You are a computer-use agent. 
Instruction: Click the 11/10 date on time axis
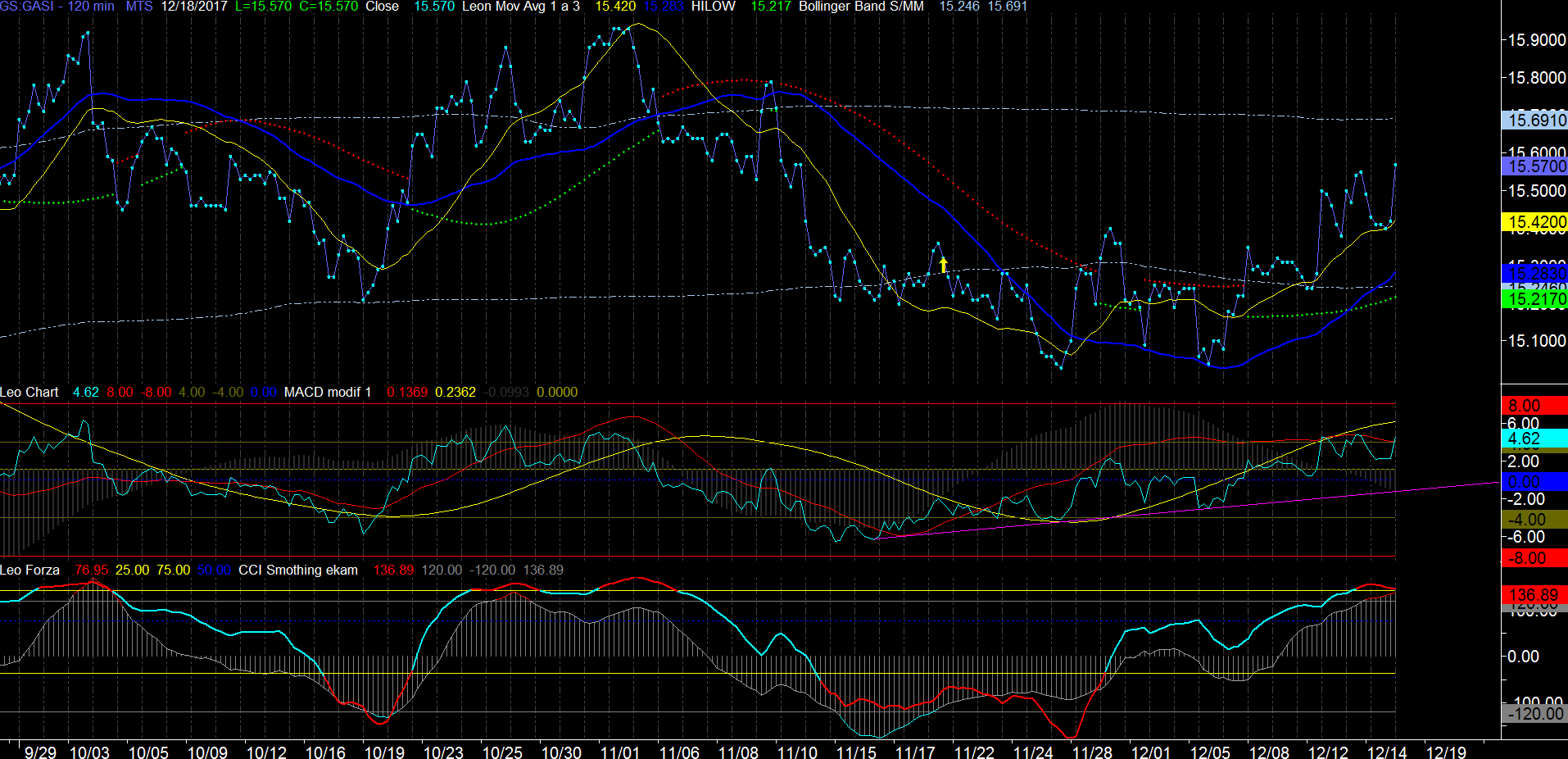coord(797,752)
